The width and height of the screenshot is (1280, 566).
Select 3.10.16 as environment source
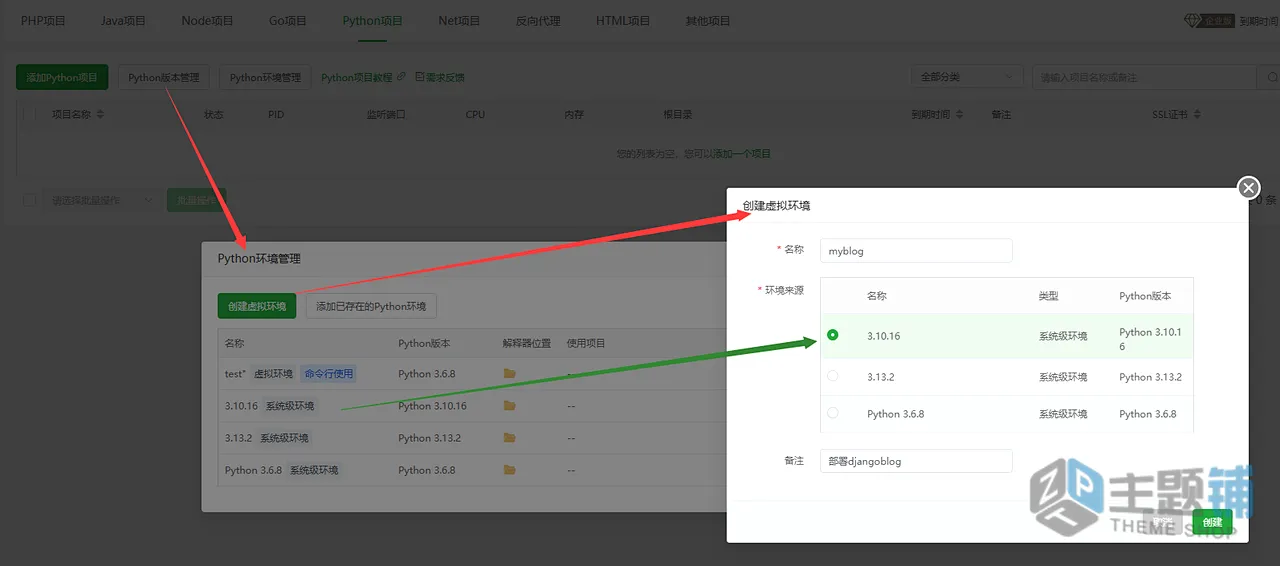tap(833, 335)
